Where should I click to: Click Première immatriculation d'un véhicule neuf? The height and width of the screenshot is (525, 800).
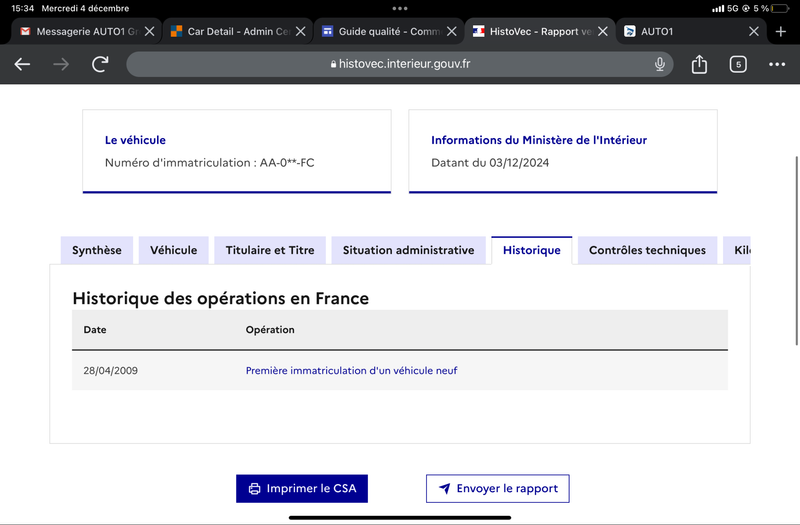click(352, 371)
